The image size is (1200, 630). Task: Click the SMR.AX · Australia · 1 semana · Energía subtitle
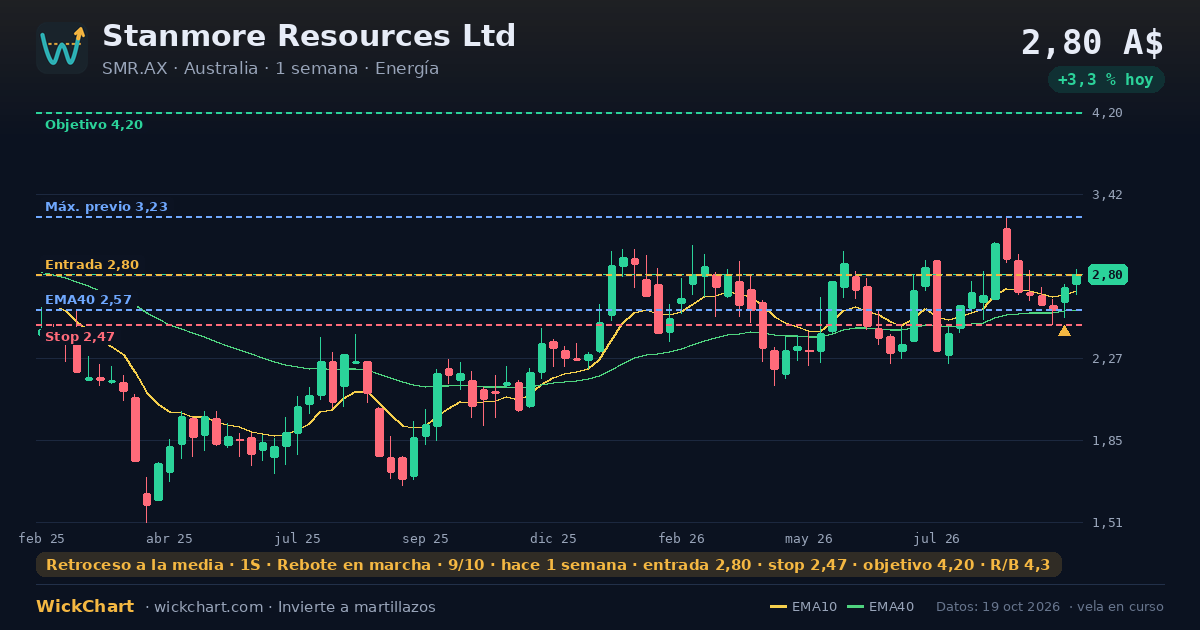pos(270,69)
